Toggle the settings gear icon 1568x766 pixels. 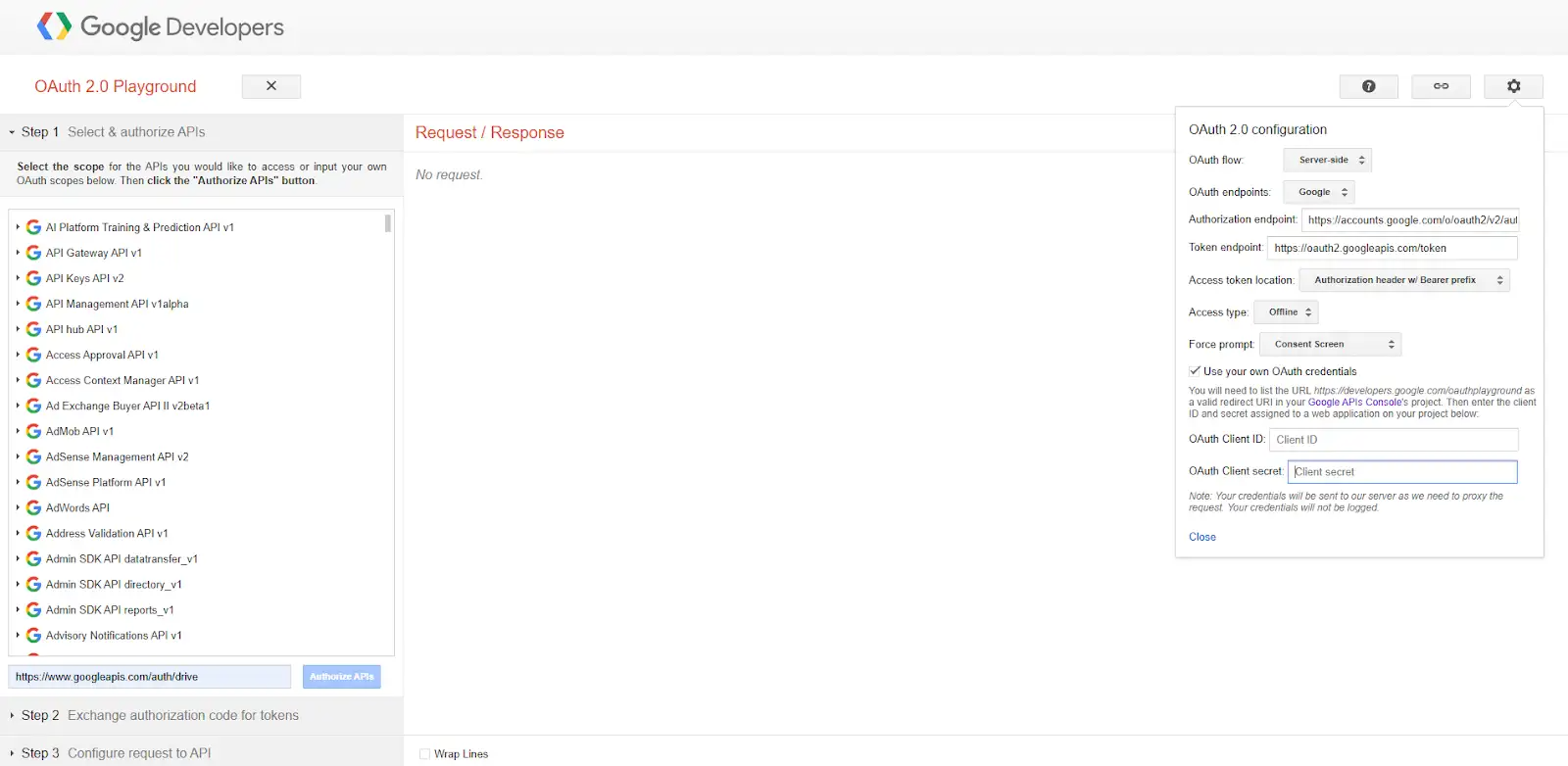click(x=1513, y=86)
